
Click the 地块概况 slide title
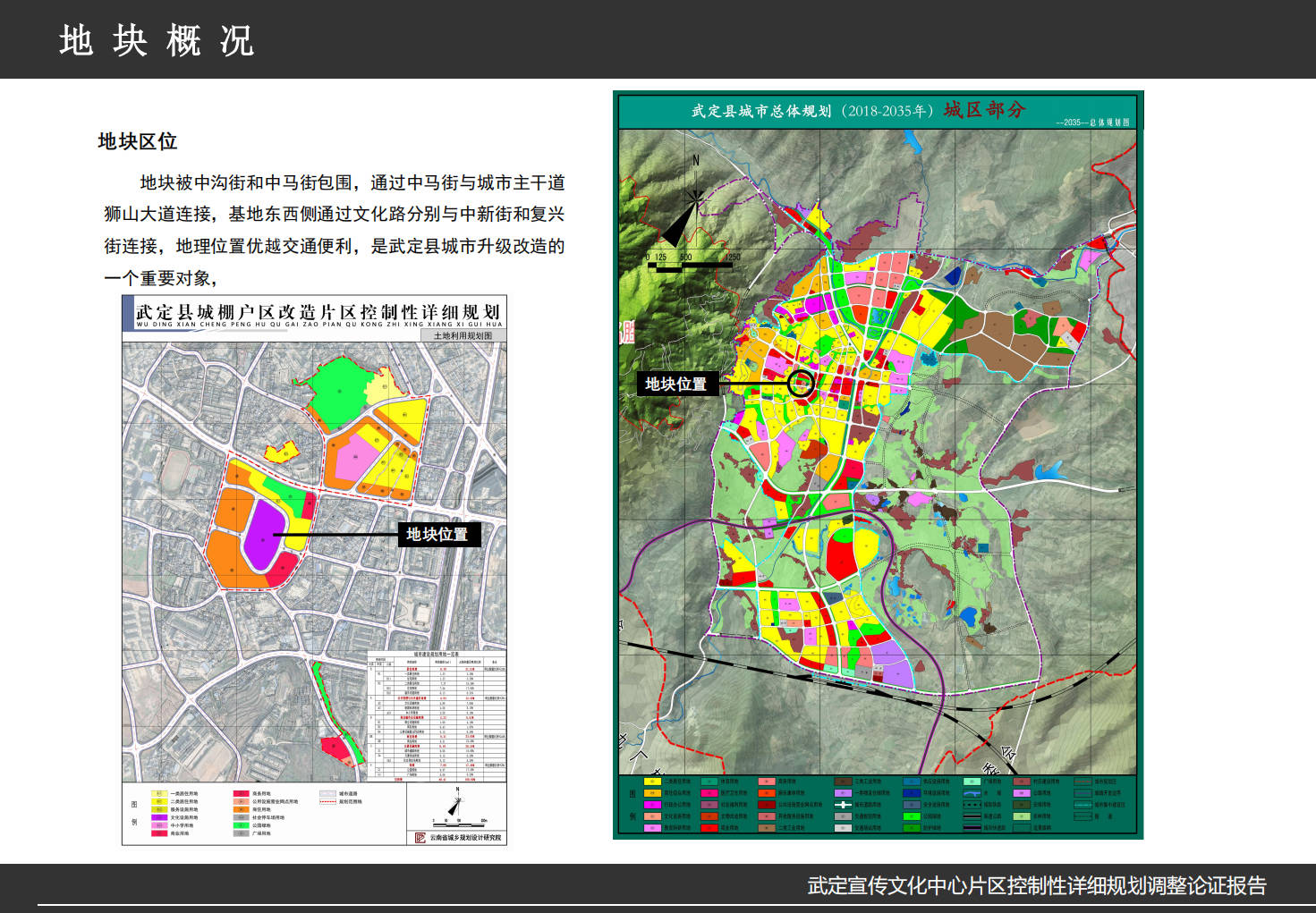[x=157, y=40]
